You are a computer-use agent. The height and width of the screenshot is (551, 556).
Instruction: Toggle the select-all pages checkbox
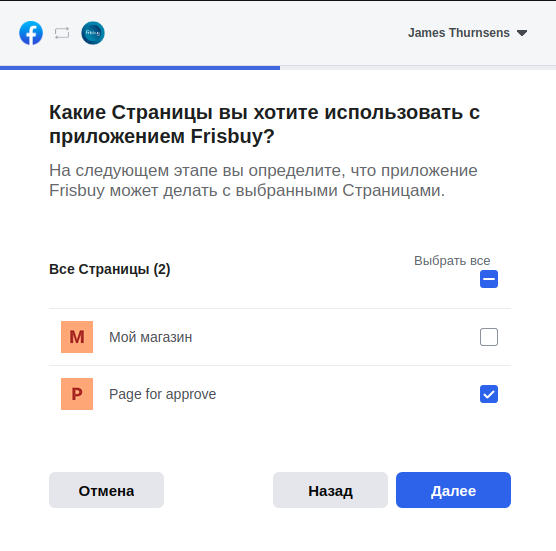489,279
